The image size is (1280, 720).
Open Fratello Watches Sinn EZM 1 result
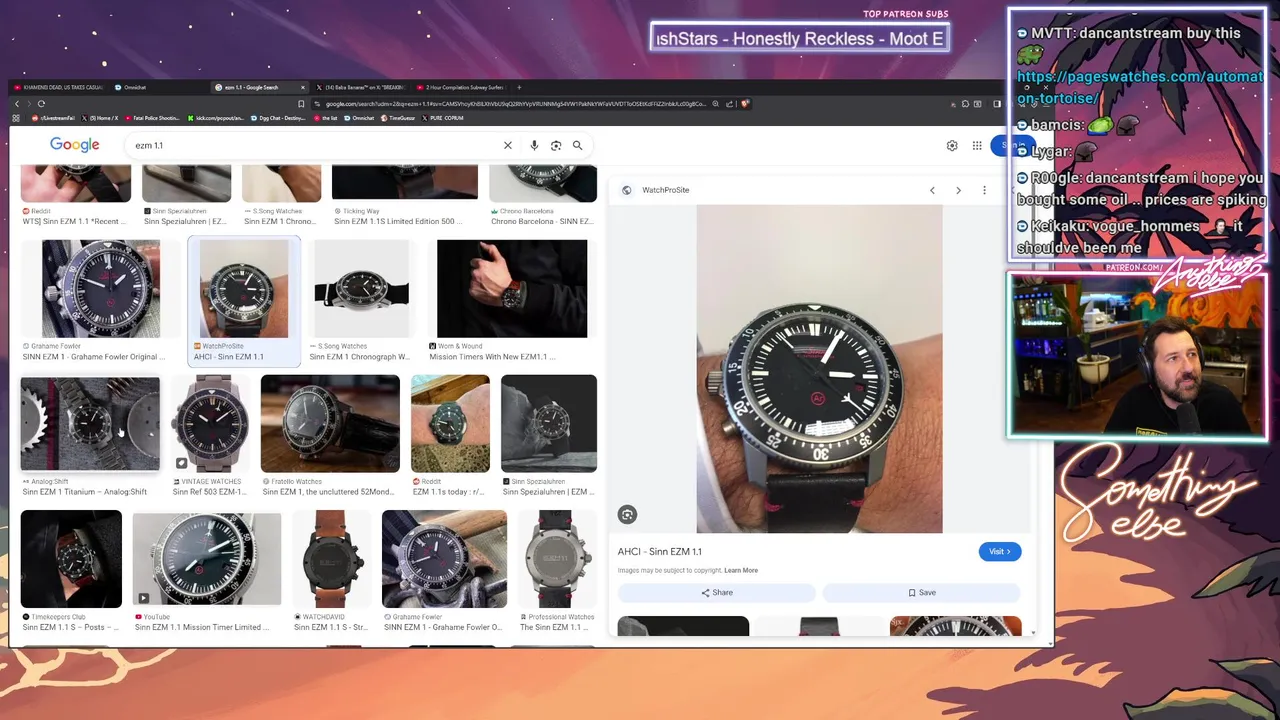point(330,436)
